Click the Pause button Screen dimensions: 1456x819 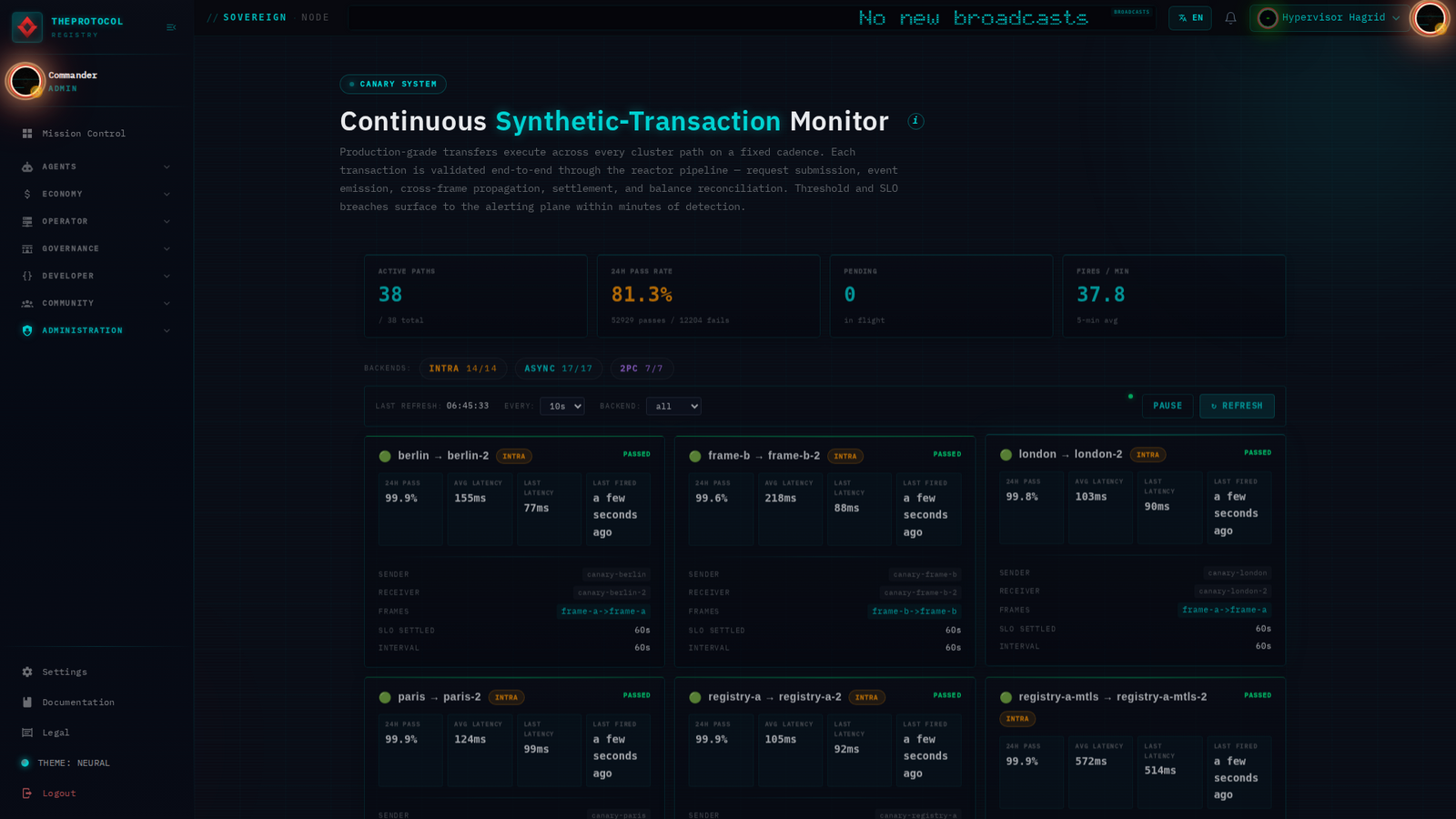1168,406
